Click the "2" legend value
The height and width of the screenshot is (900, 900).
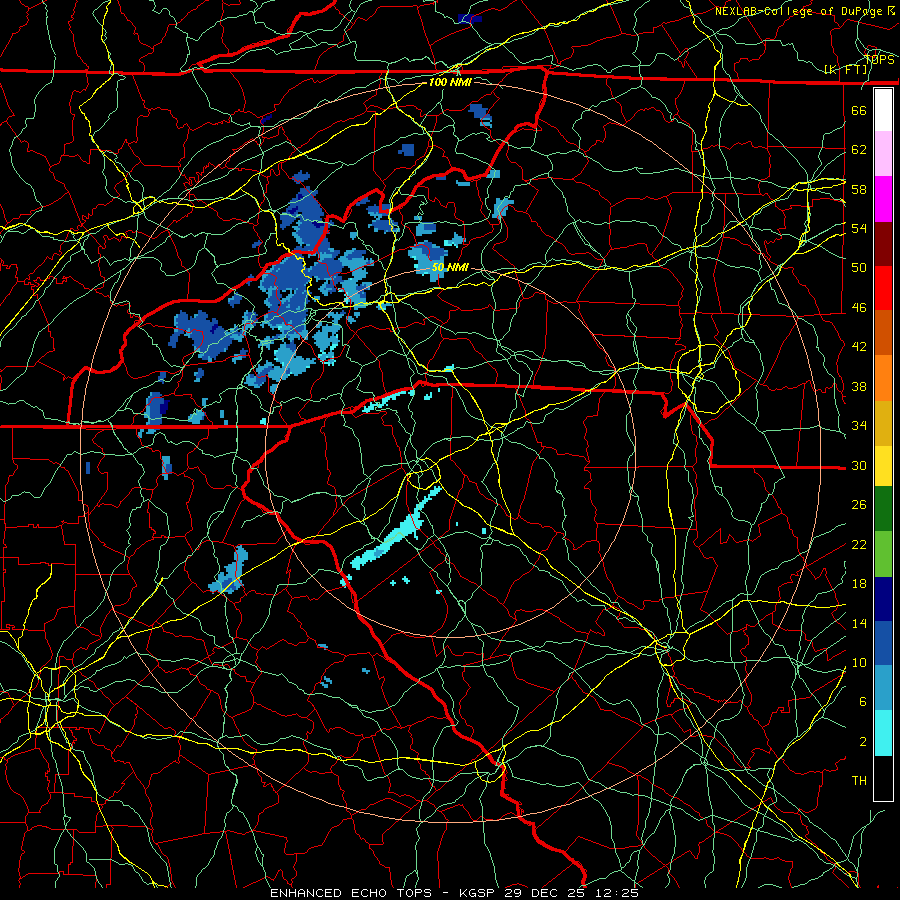(x=863, y=742)
